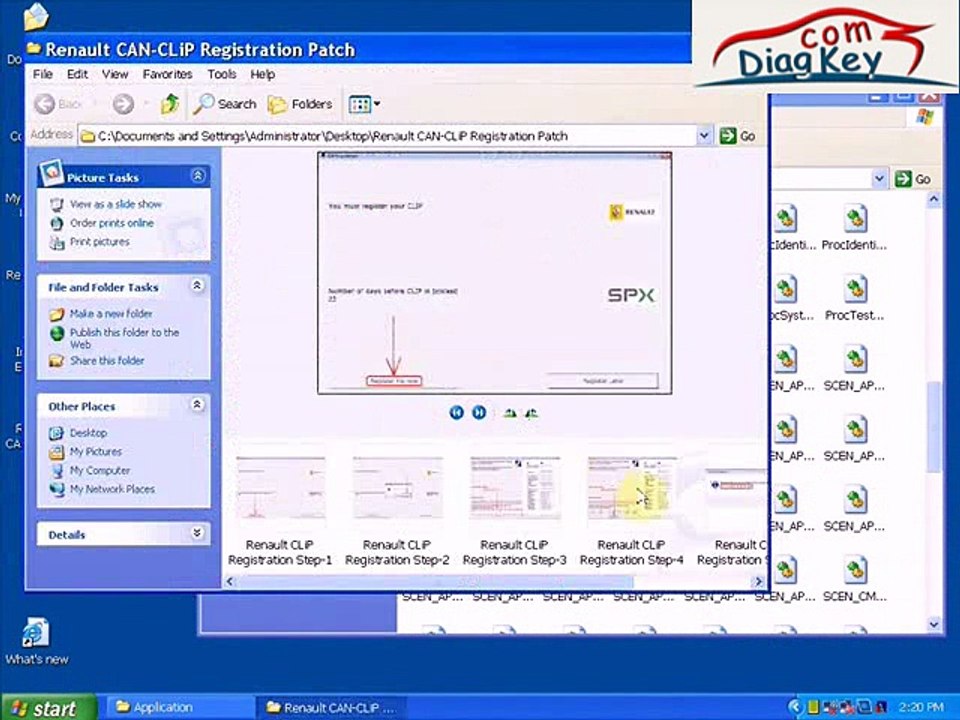Select SCEN_CM... file in background window

[855, 580]
